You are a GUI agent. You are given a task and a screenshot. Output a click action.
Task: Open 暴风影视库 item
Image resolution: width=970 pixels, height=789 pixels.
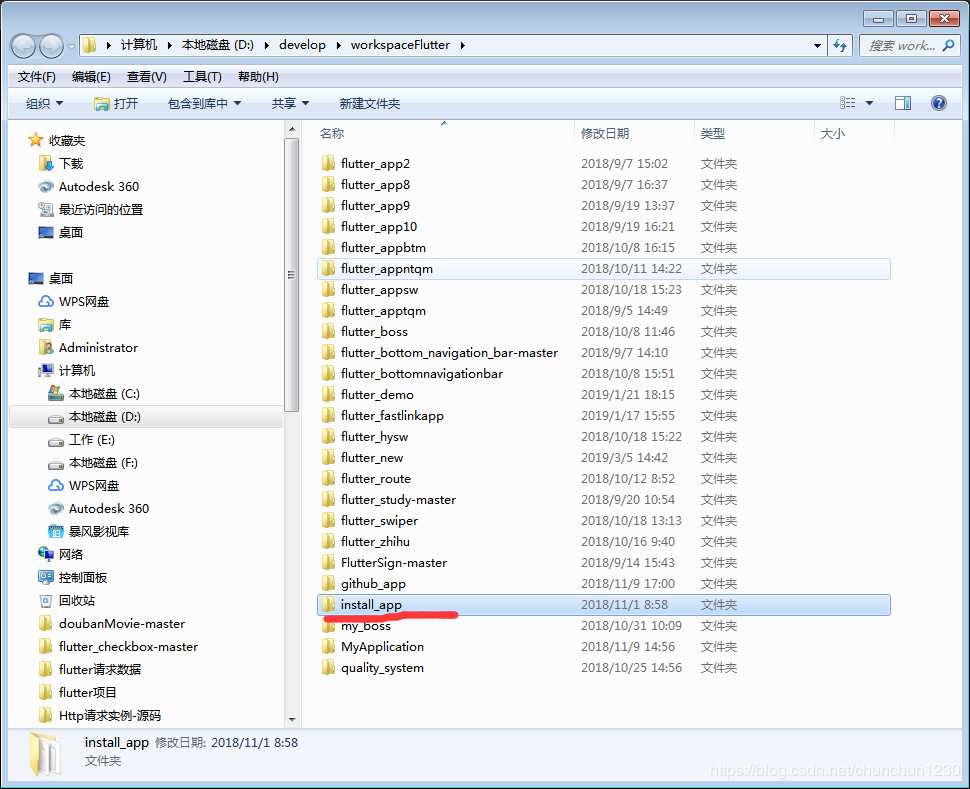(88, 531)
